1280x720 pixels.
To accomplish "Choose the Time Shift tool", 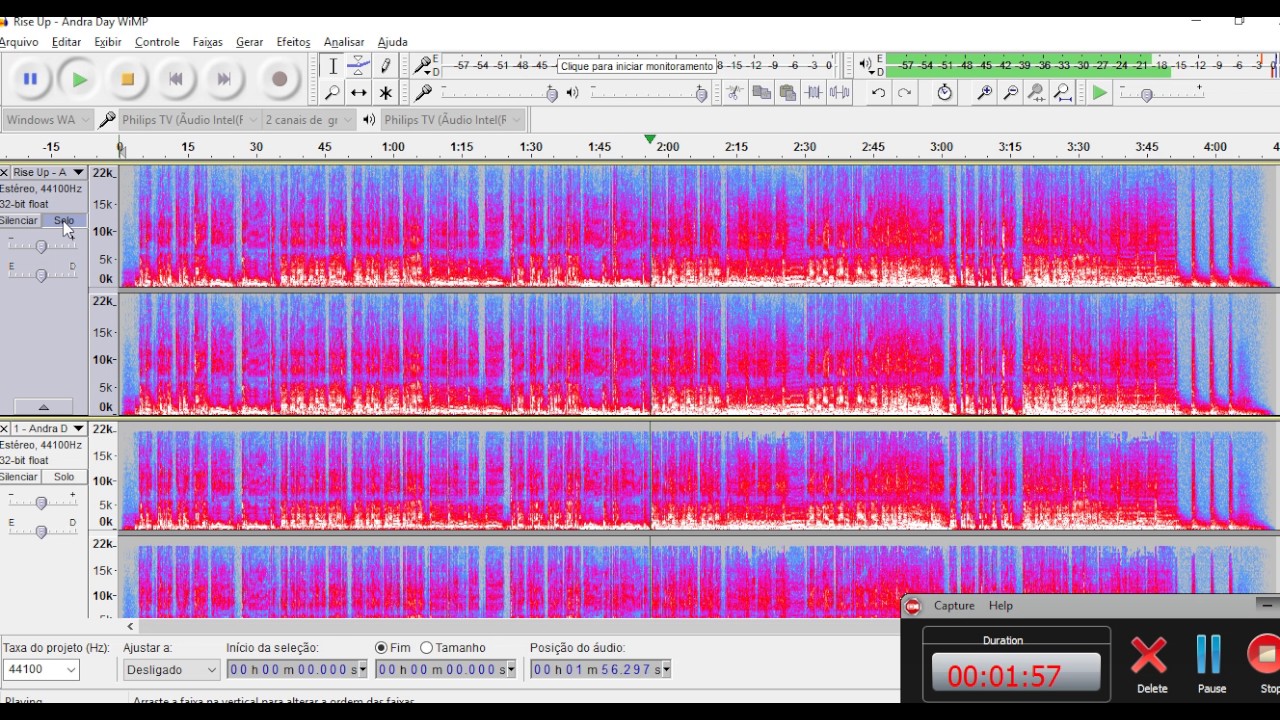I will point(358,93).
